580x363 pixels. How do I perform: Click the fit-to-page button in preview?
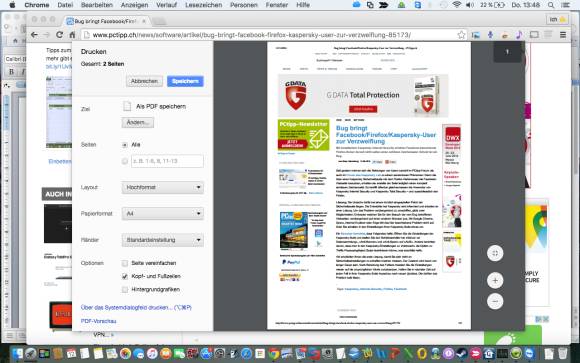pyautogui.click(x=495, y=253)
